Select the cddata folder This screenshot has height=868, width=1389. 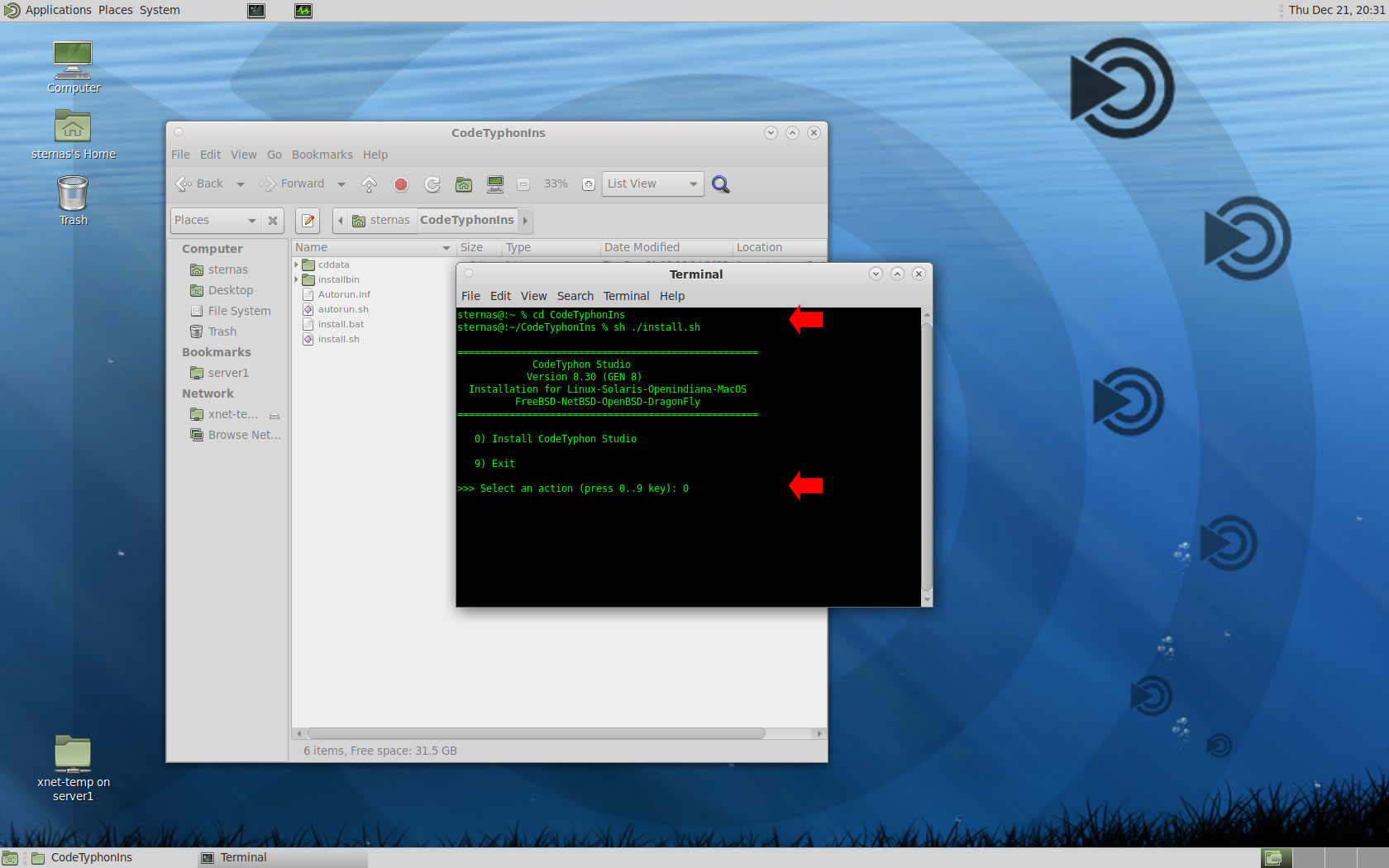(x=334, y=265)
